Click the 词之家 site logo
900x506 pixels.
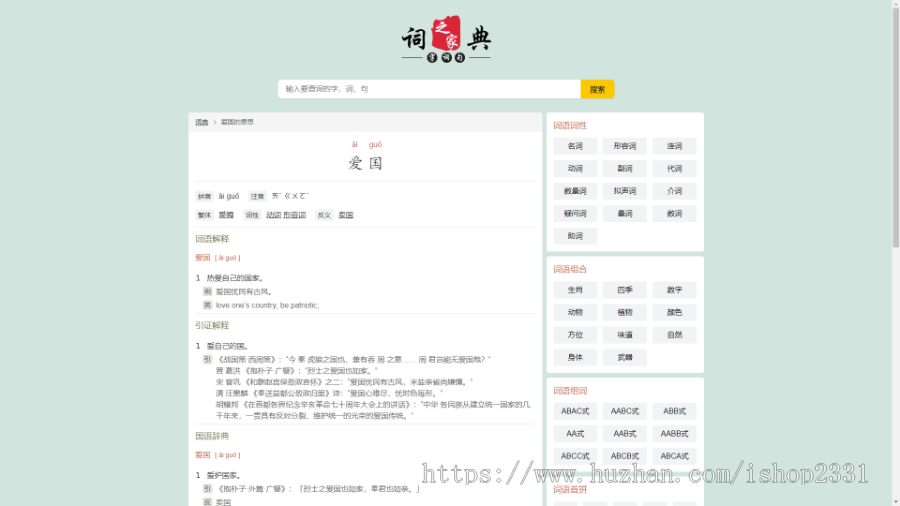tap(446, 39)
